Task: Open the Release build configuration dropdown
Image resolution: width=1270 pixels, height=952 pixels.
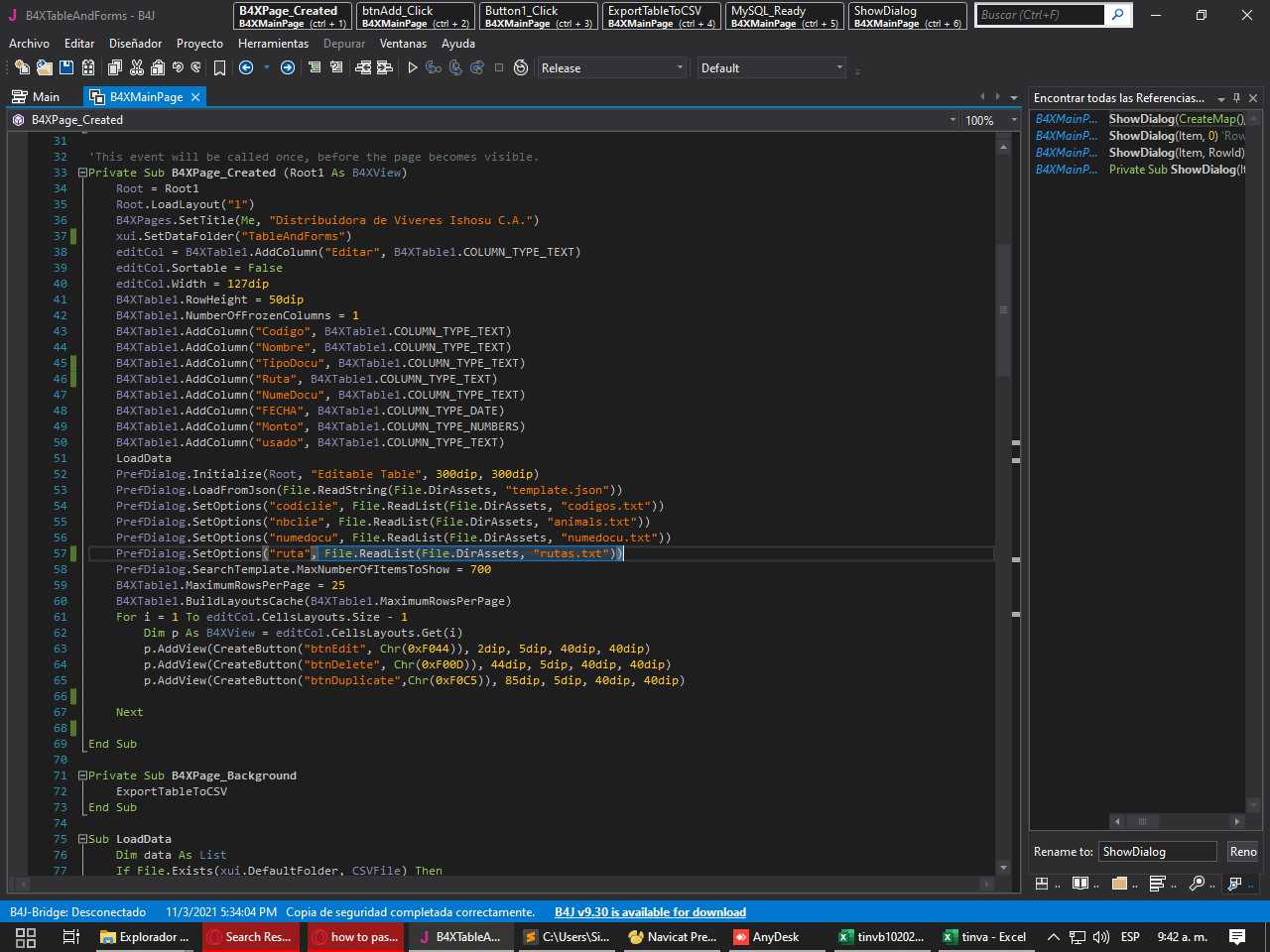Action: click(x=680, y=67)
